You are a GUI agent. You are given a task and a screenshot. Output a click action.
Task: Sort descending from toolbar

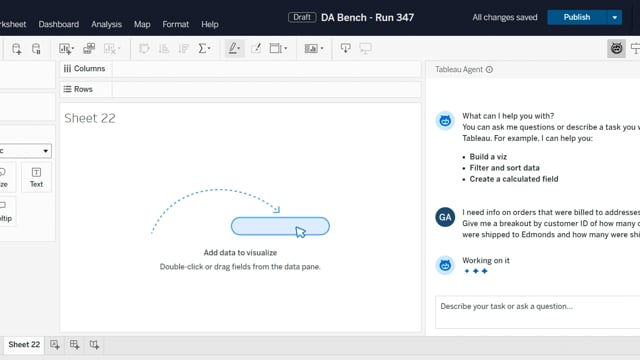[183, 49]
